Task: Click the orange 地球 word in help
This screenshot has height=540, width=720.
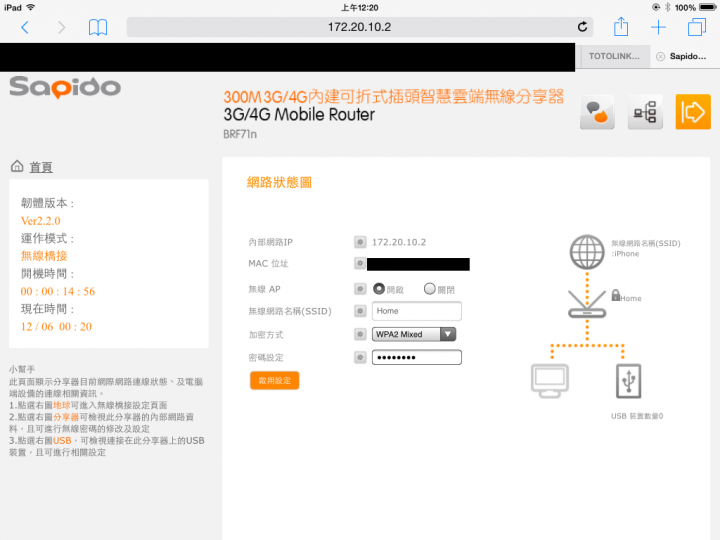Action: click(x=62, y=405)
